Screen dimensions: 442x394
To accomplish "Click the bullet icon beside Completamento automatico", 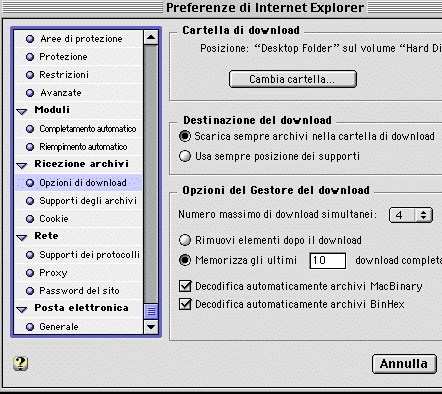I will (x=30, y=129).
